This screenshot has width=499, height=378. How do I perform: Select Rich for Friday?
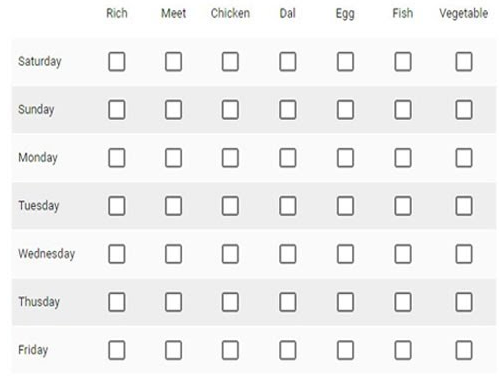pyautogui.click(x=117, y=350)
